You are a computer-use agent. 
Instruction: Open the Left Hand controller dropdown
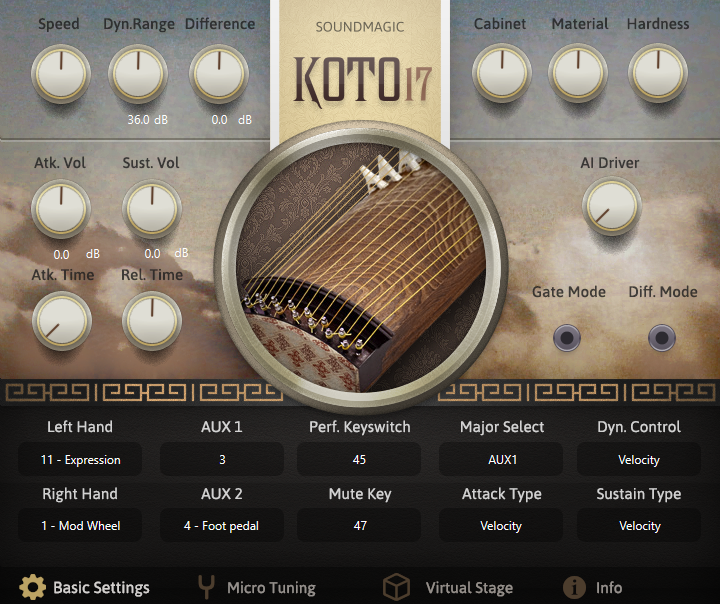tap(80, 460)
